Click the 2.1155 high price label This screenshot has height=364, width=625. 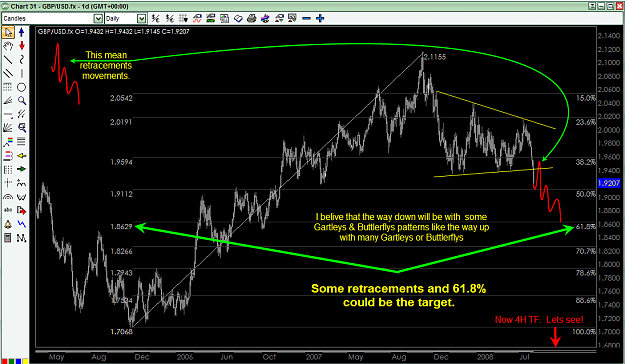click(x=435, y=57)
